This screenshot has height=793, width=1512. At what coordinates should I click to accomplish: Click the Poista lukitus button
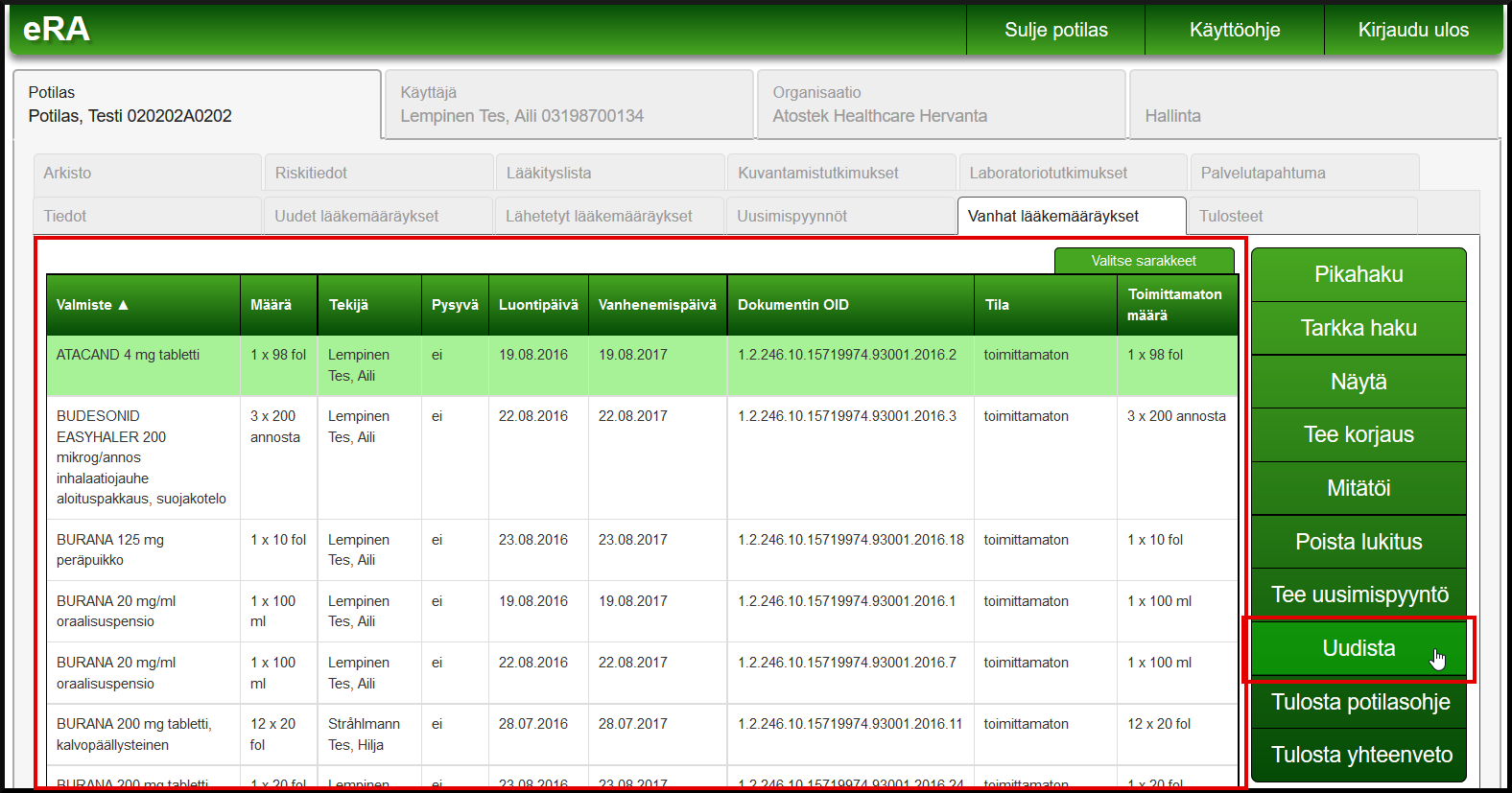1358,542
